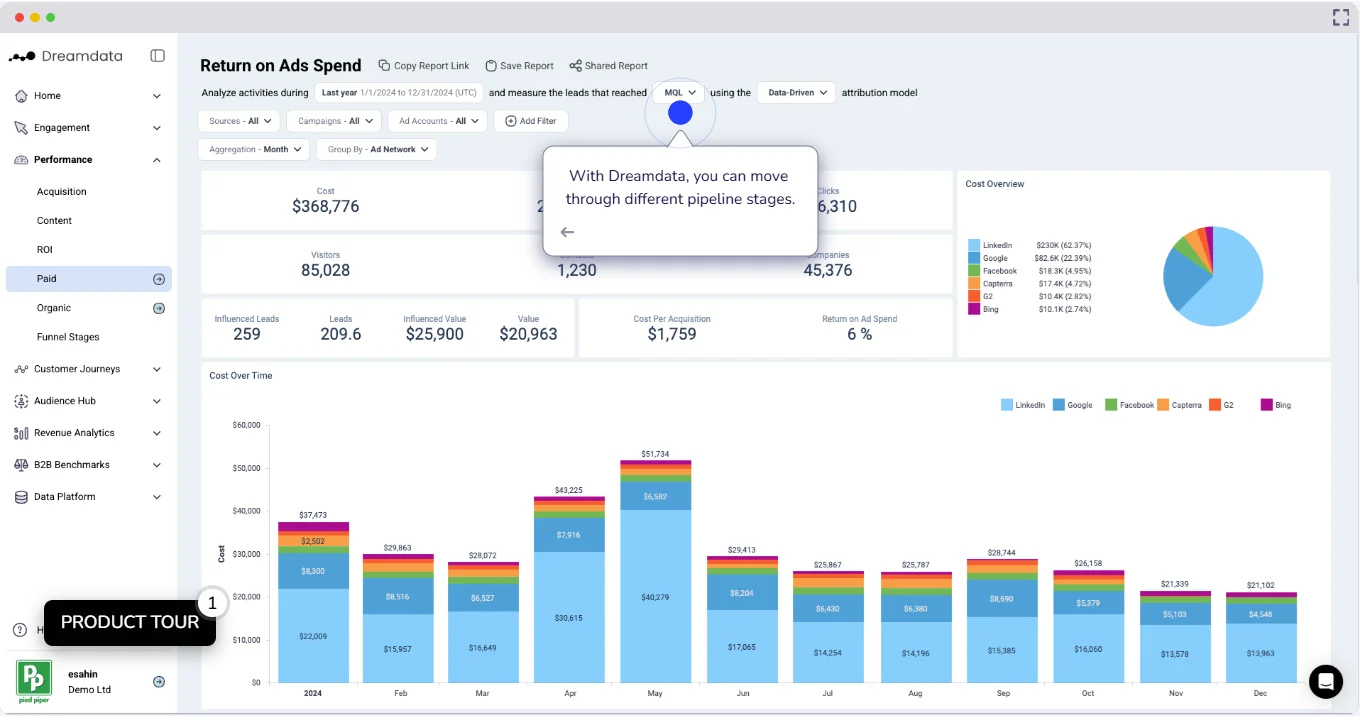
Task: Collapse the Dreamdata sidebar panel
Action: [157, 56]
